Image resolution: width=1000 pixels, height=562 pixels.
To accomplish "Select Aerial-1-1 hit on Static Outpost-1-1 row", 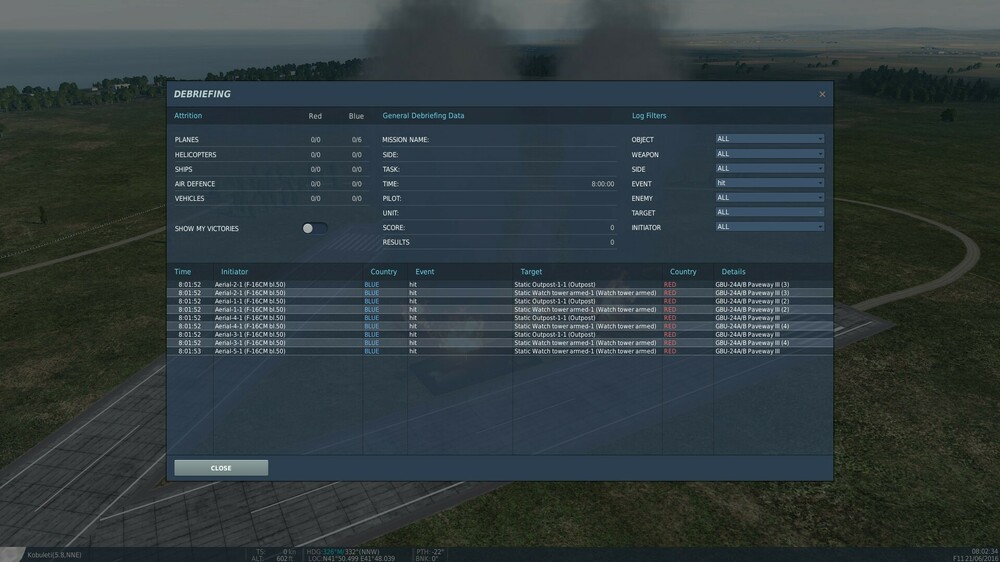I will [499, 301].
